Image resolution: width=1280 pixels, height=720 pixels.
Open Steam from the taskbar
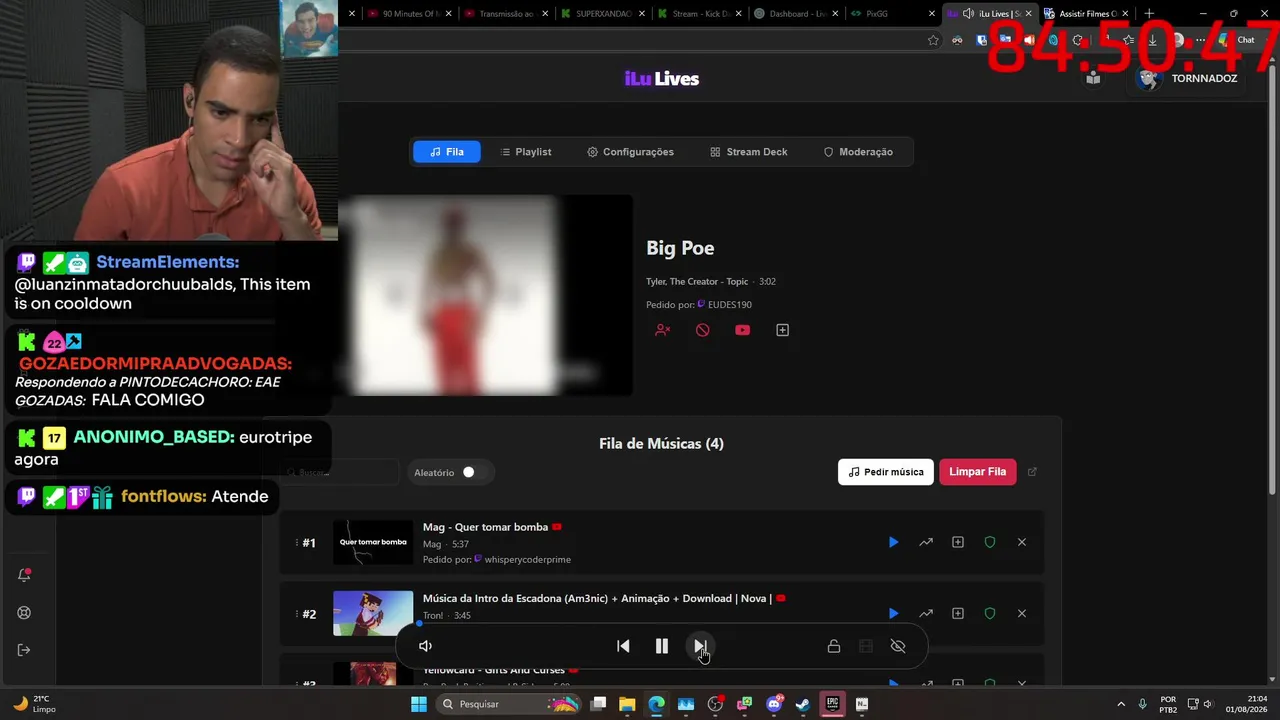pos(802,704)
